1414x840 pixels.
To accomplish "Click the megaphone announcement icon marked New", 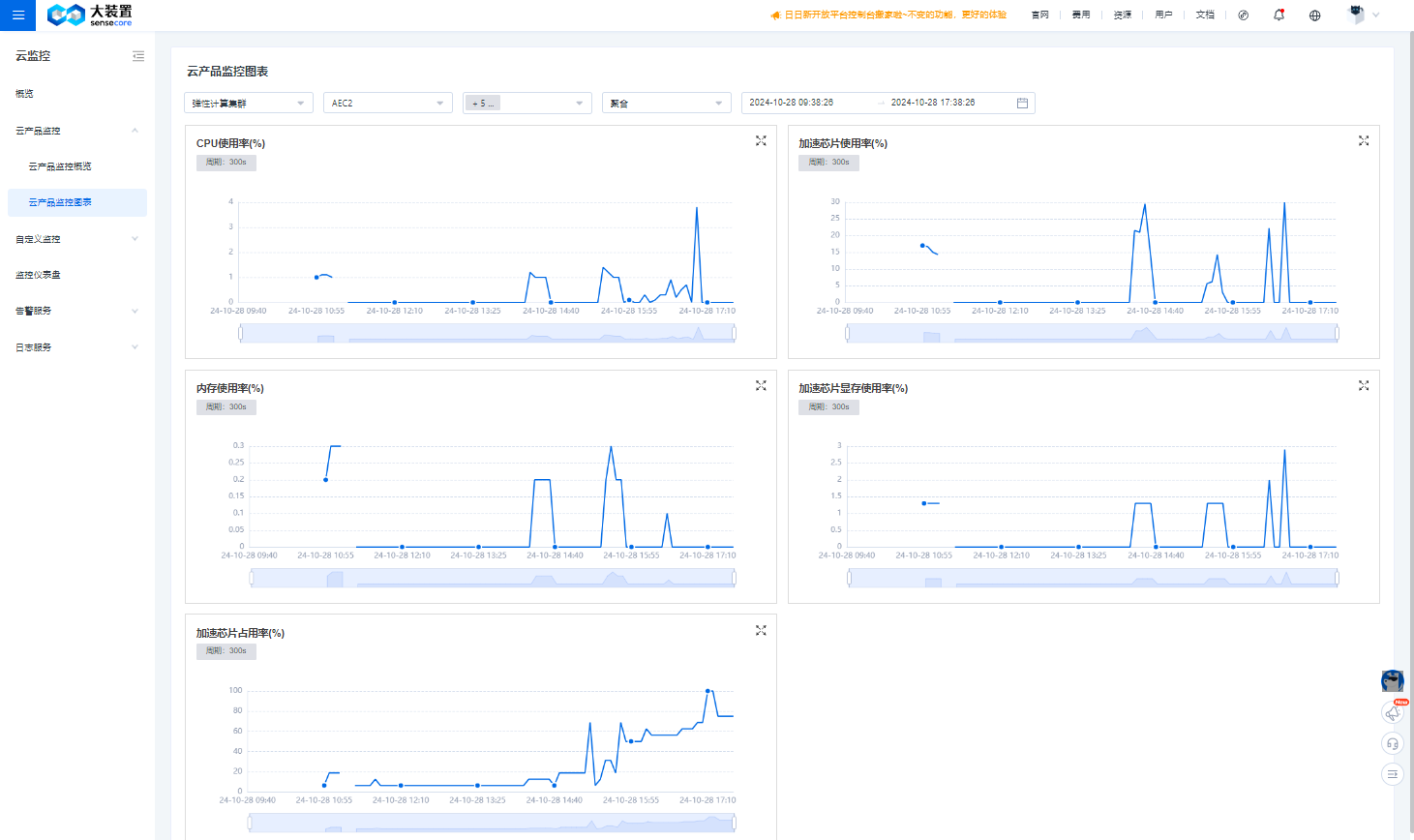I will tap(1392, 713).
